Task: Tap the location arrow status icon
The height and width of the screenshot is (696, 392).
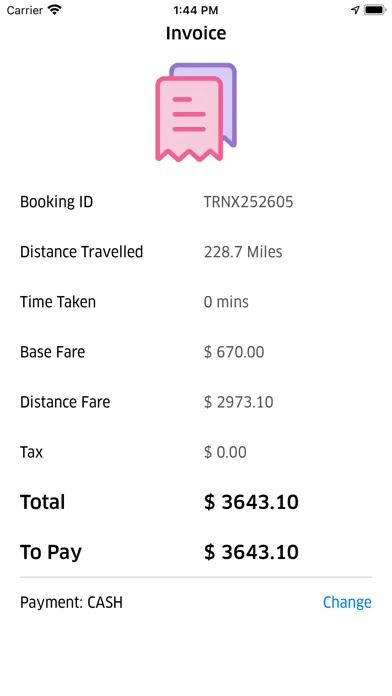Action: tap(355, 10)
